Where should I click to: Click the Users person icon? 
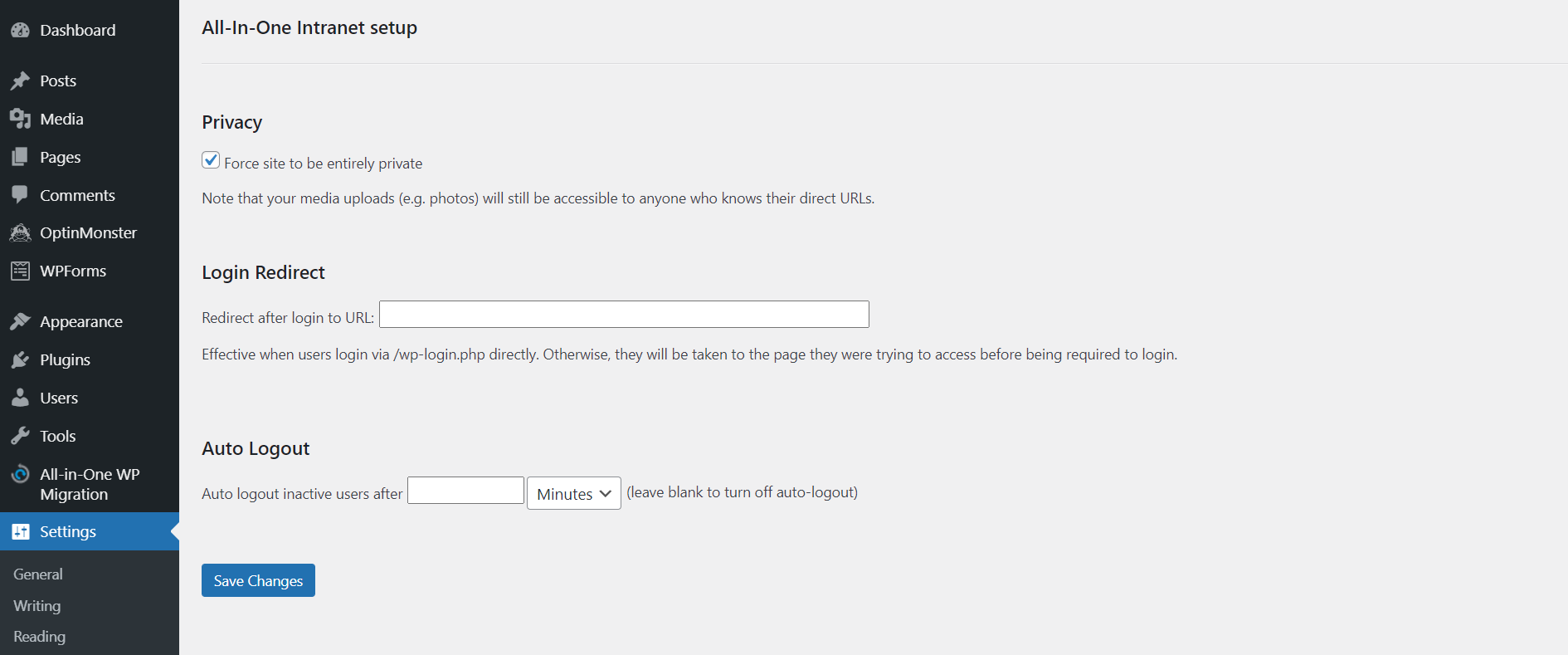click(x=20, y=398)
